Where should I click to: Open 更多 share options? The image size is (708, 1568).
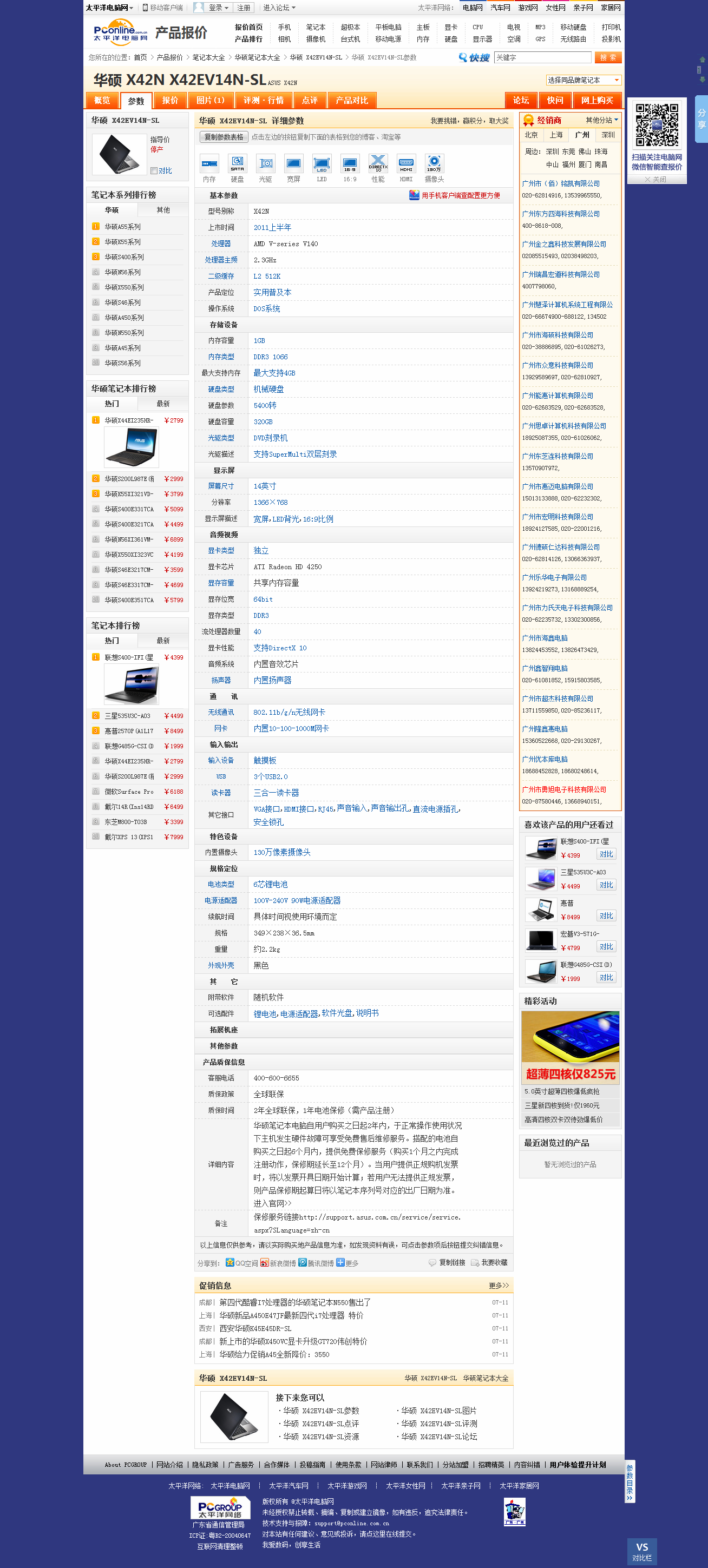click(347, 1262)
